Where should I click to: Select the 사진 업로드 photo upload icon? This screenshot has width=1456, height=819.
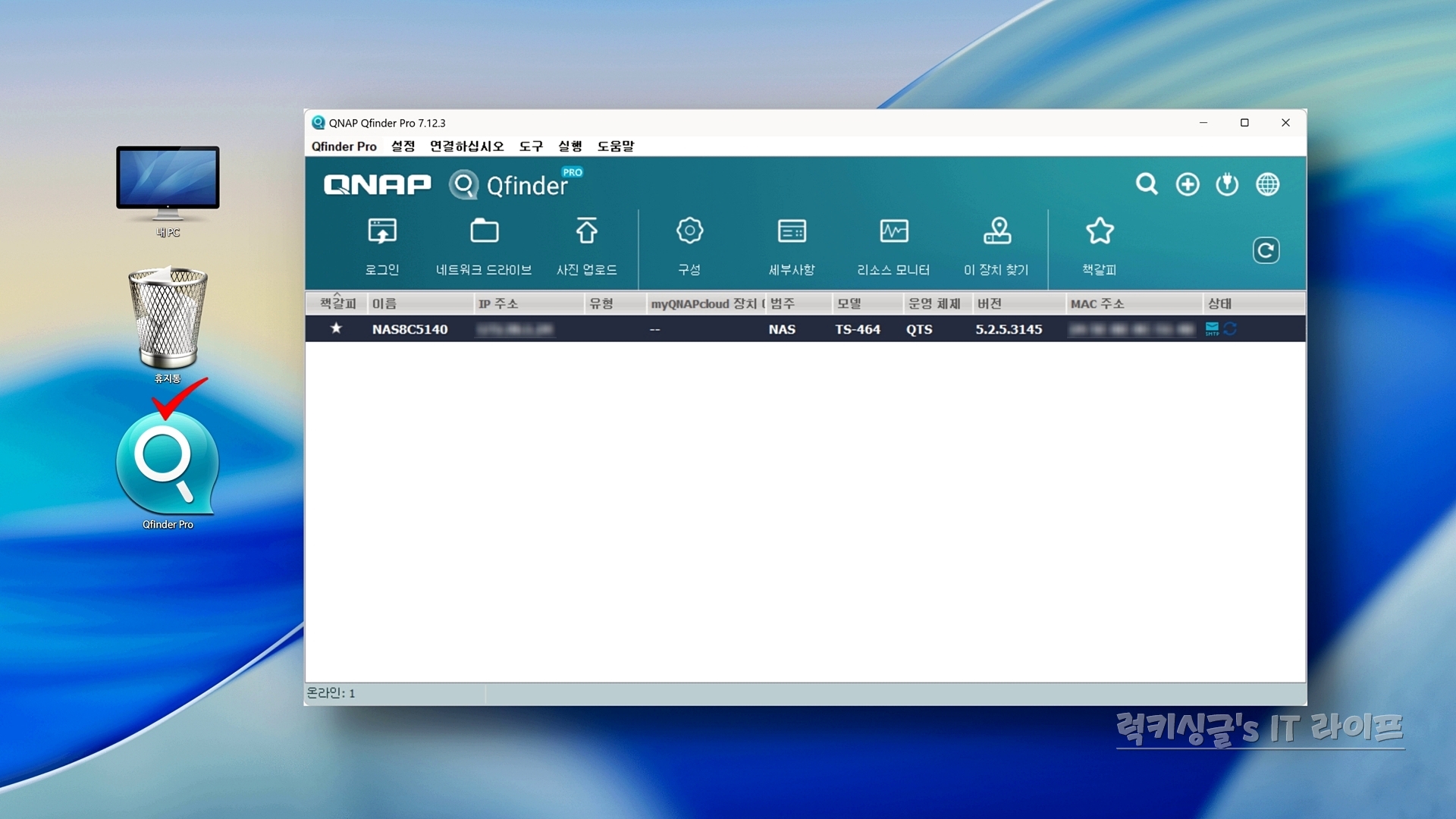click(x=586, y=231)
